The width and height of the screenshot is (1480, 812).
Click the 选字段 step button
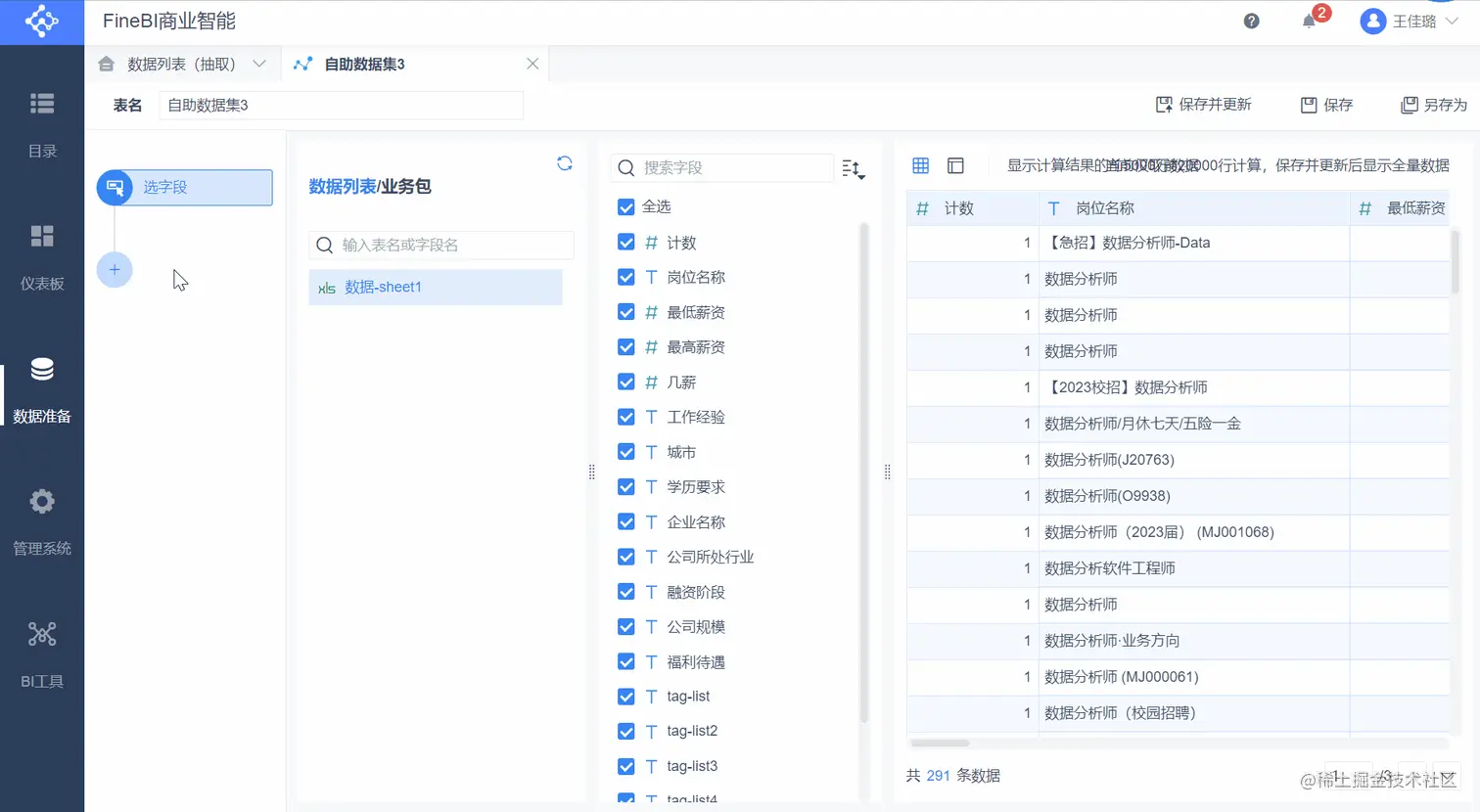(185, 187)
